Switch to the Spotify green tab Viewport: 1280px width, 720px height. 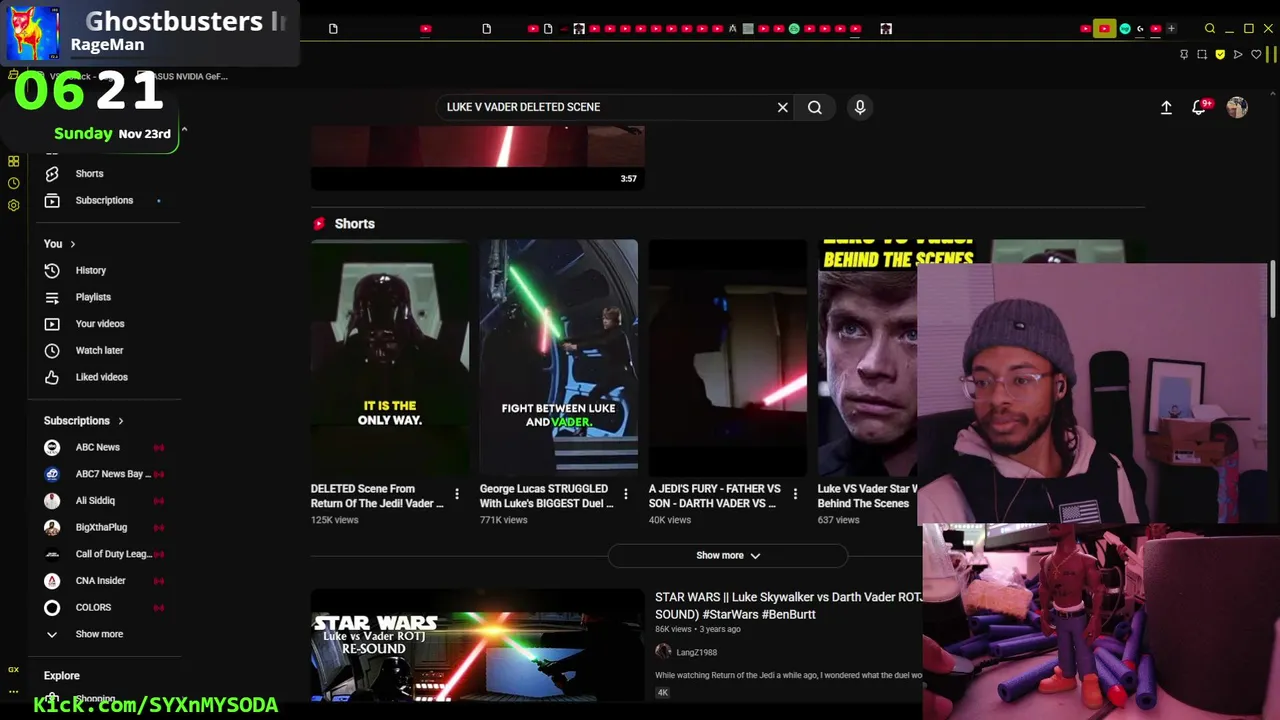[794, 28]
